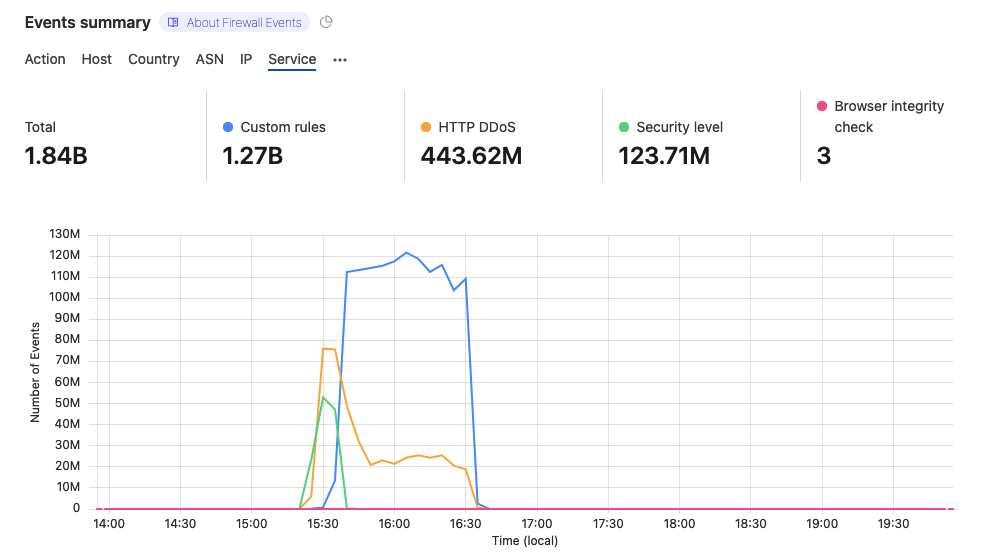The width and height of the screenshot is (997, 553).
Task: Click the pie chart icon beside About Firewall Events
Action: (326, 22)
